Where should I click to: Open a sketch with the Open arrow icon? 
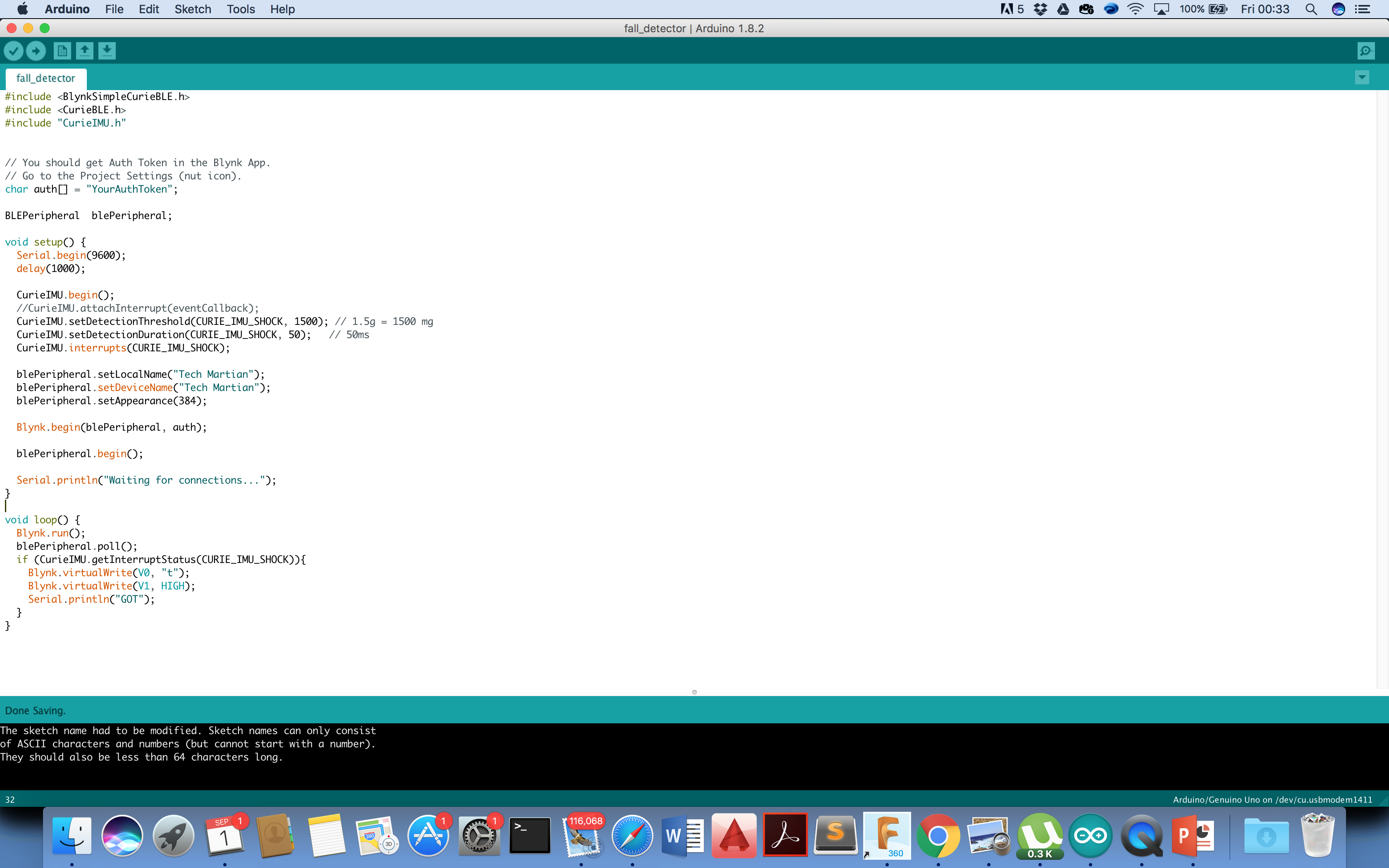tap(84, 51)
